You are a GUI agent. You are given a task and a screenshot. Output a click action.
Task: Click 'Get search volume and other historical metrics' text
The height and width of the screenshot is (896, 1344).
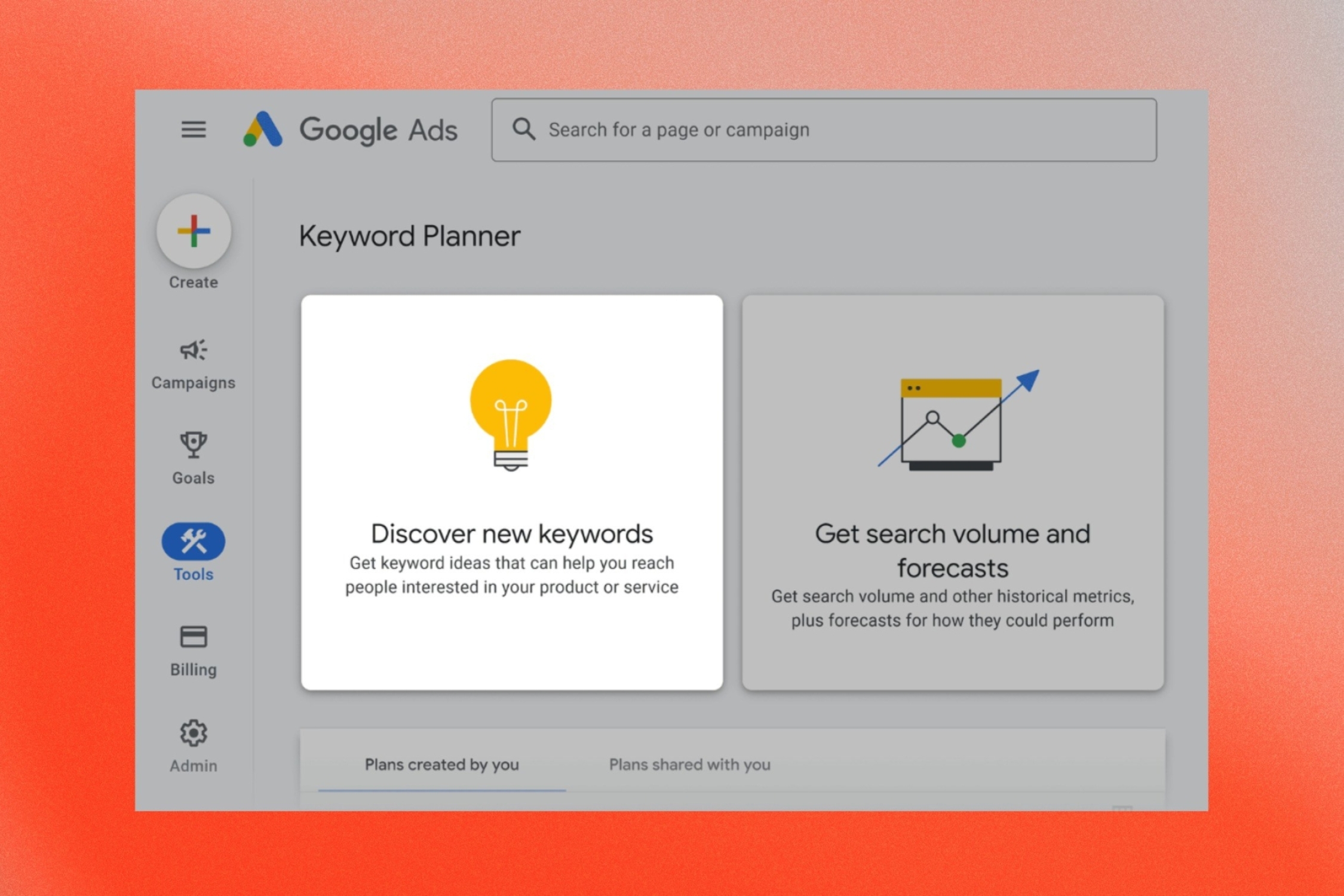(x=953, y=609)
